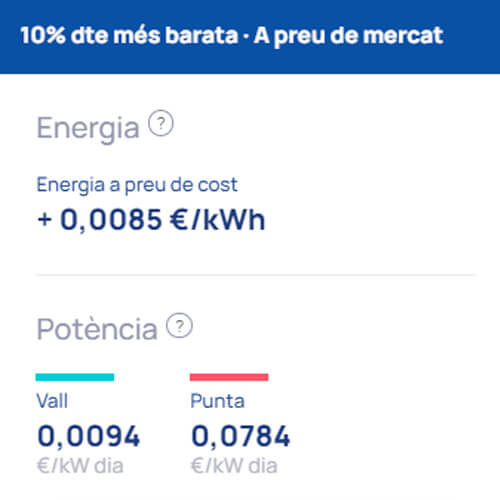500x500 pixels.
Task: Select the cyan Vall color bar
Action: pyautogui.click(x=75, y=377)
